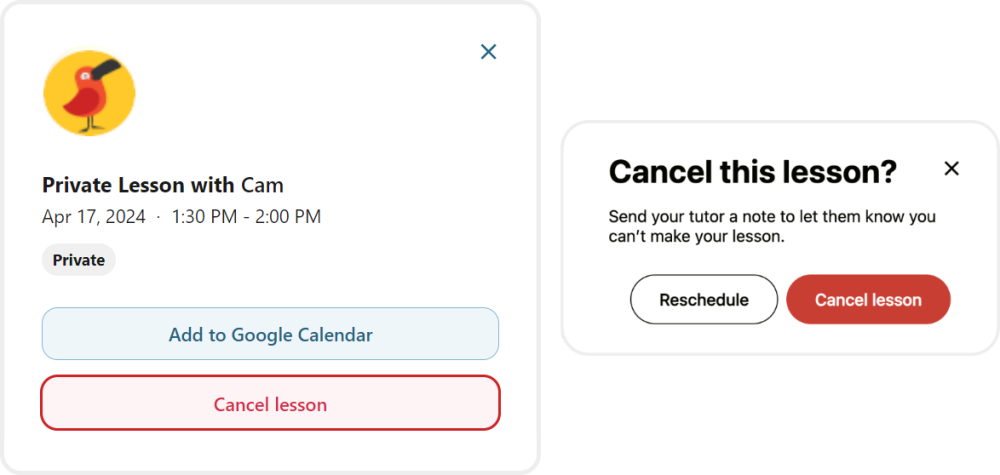
Task: Click the toucan tutor avatar
Action: pyautogui.click(x=89, y=94)
